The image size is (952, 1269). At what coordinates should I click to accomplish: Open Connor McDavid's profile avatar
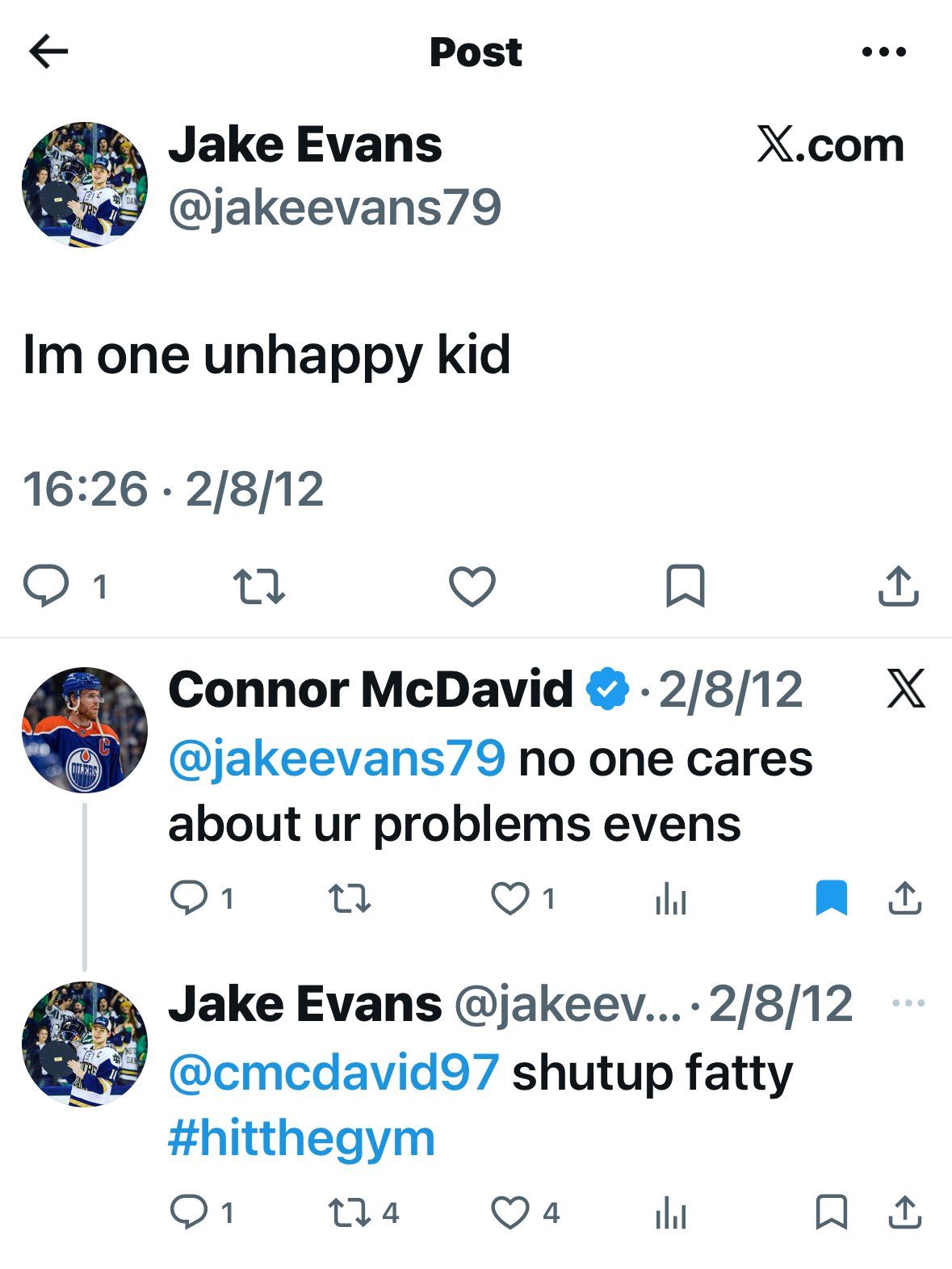[85, 729]
